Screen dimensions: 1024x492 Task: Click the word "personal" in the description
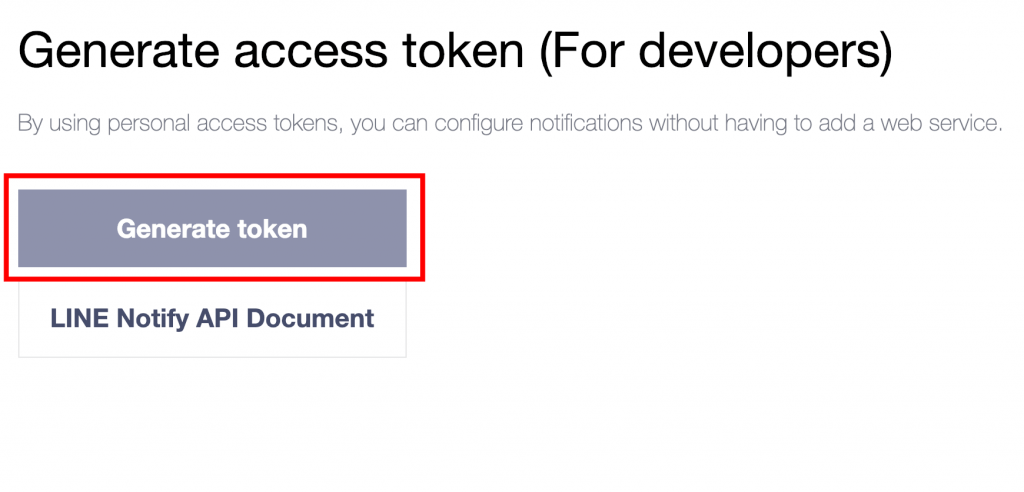pyautogui.click(x=140, y=125)
